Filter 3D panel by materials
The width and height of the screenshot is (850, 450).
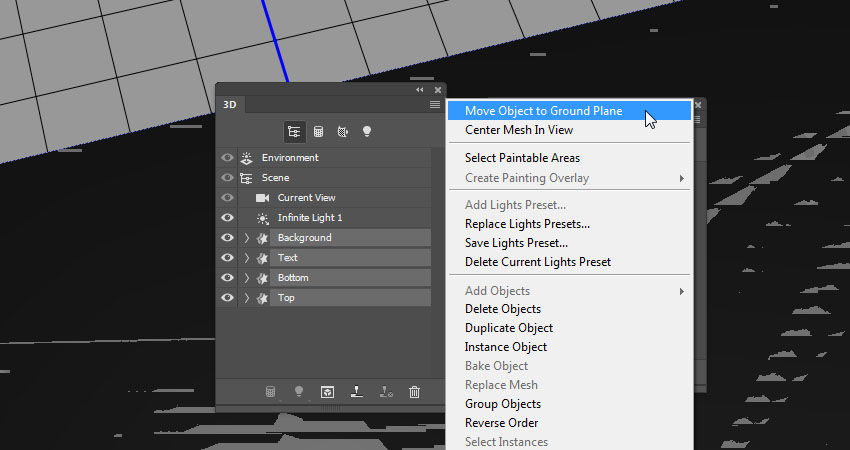click(x=343, y=132)
